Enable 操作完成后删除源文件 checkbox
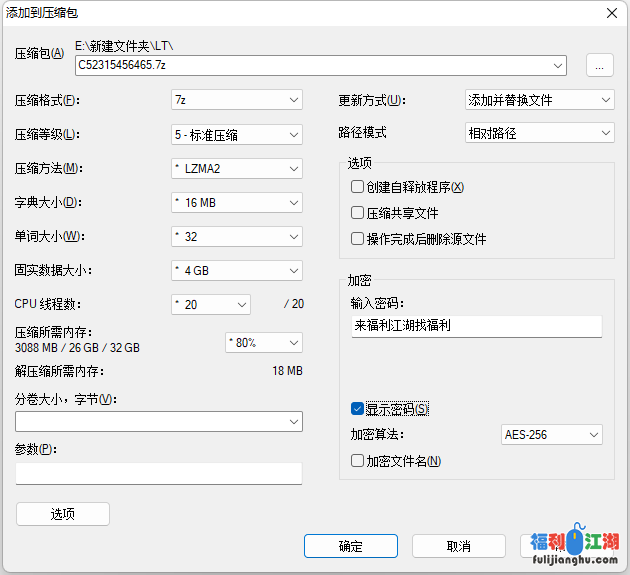The height and width of the screenshot is (575, 630). tap(357, 239)
